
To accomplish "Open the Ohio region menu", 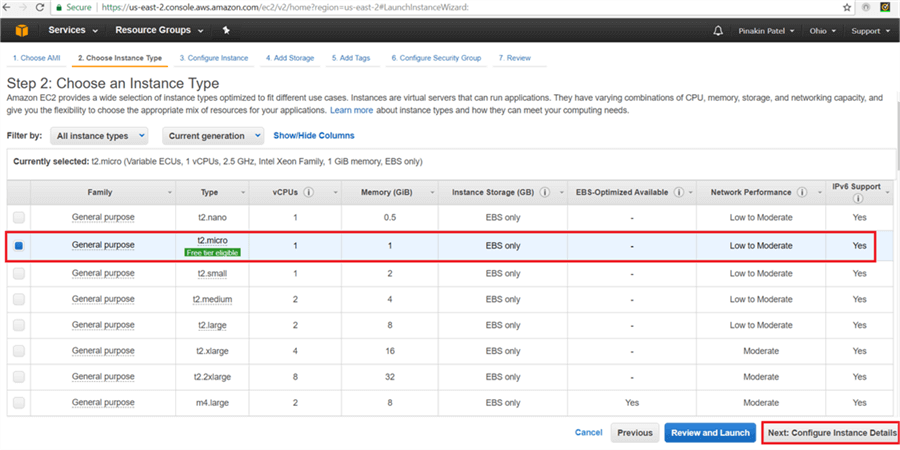I will tap(823, 31).
